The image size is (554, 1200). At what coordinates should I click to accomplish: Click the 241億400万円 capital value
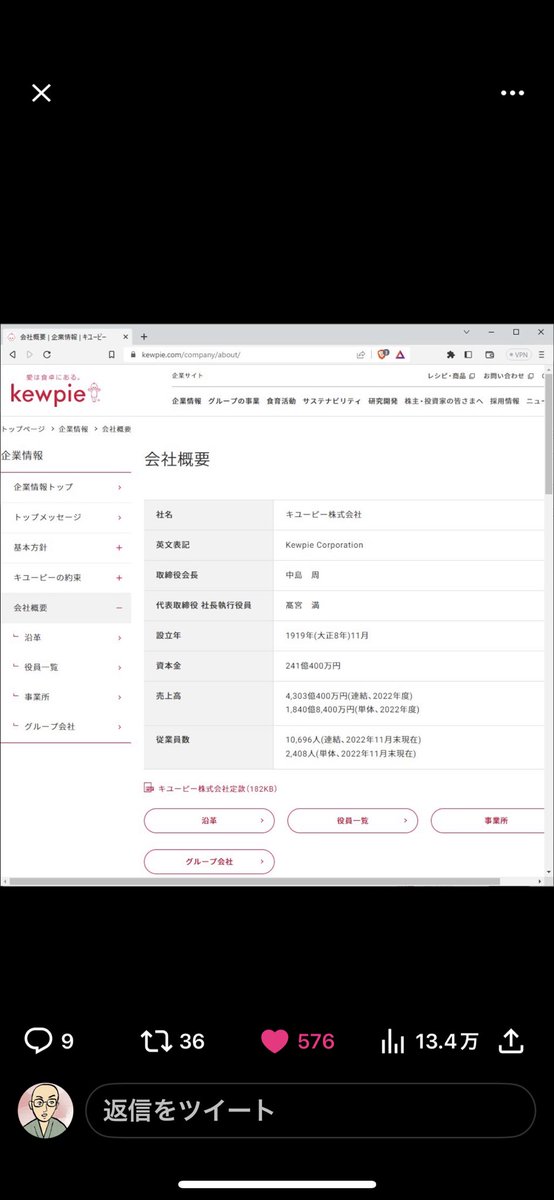[313, 665]
